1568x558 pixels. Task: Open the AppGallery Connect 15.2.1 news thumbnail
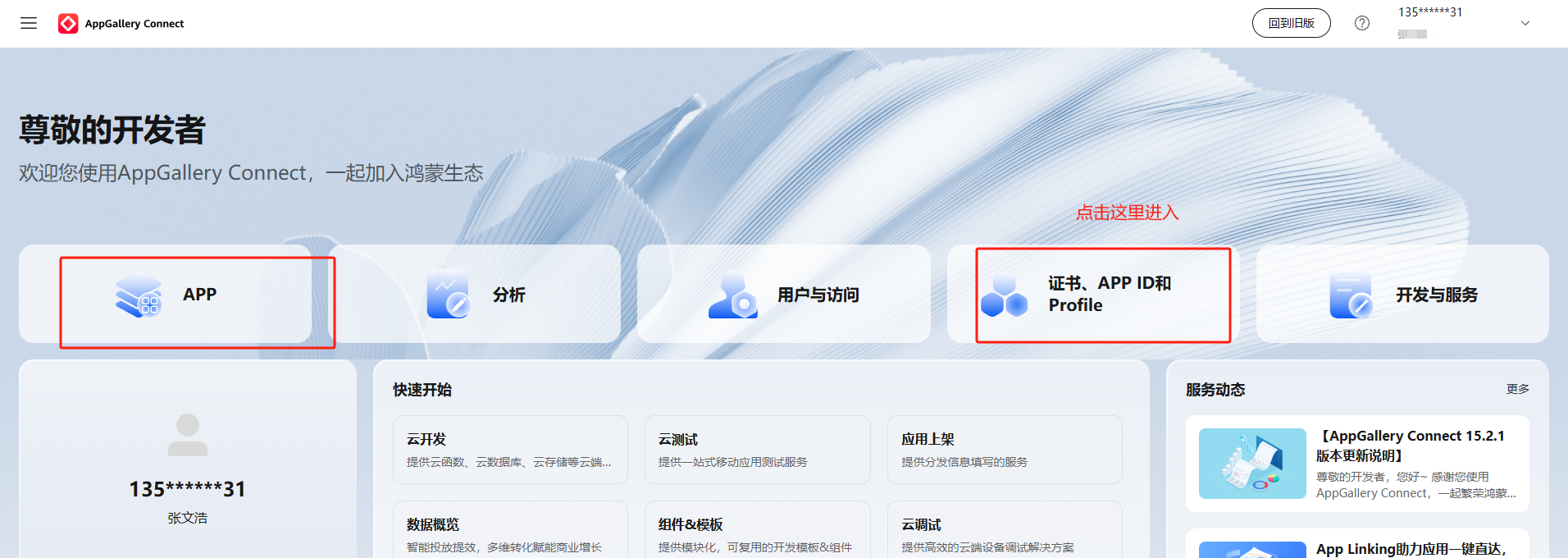tap(1252, 464)
